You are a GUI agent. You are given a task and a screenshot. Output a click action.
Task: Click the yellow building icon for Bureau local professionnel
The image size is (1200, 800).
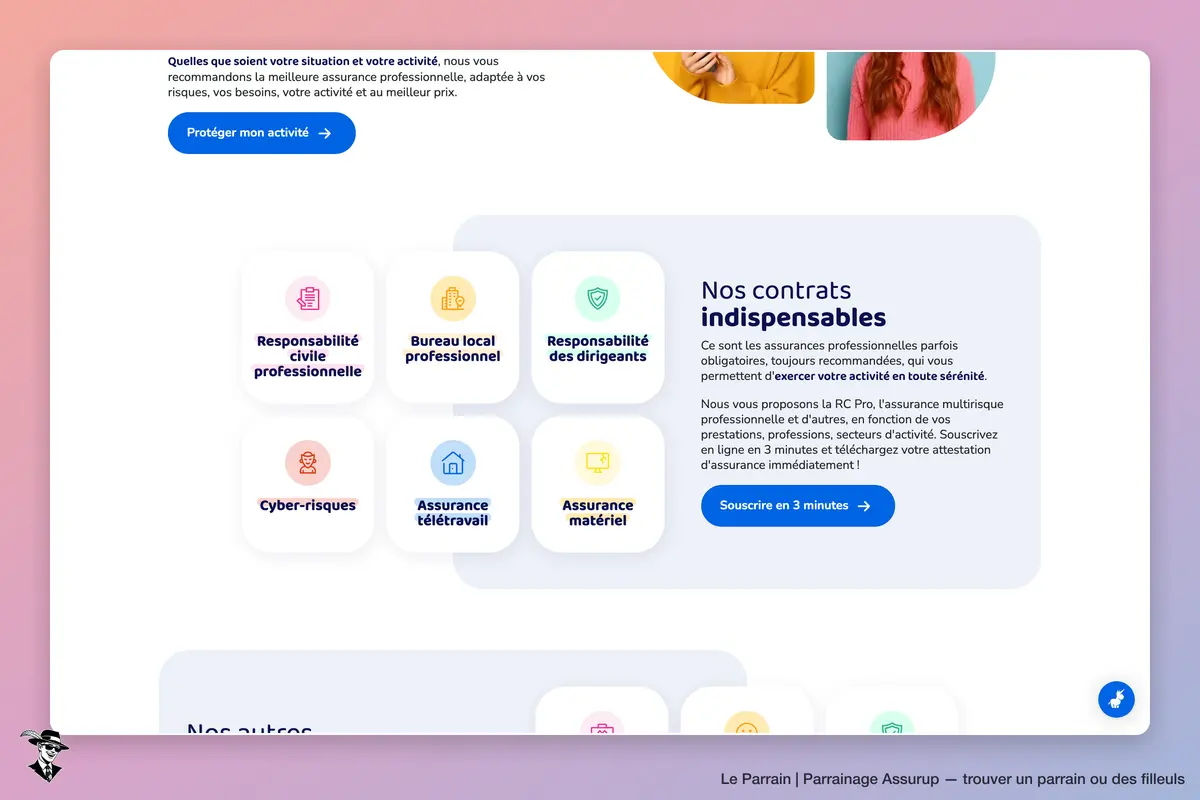453,298
